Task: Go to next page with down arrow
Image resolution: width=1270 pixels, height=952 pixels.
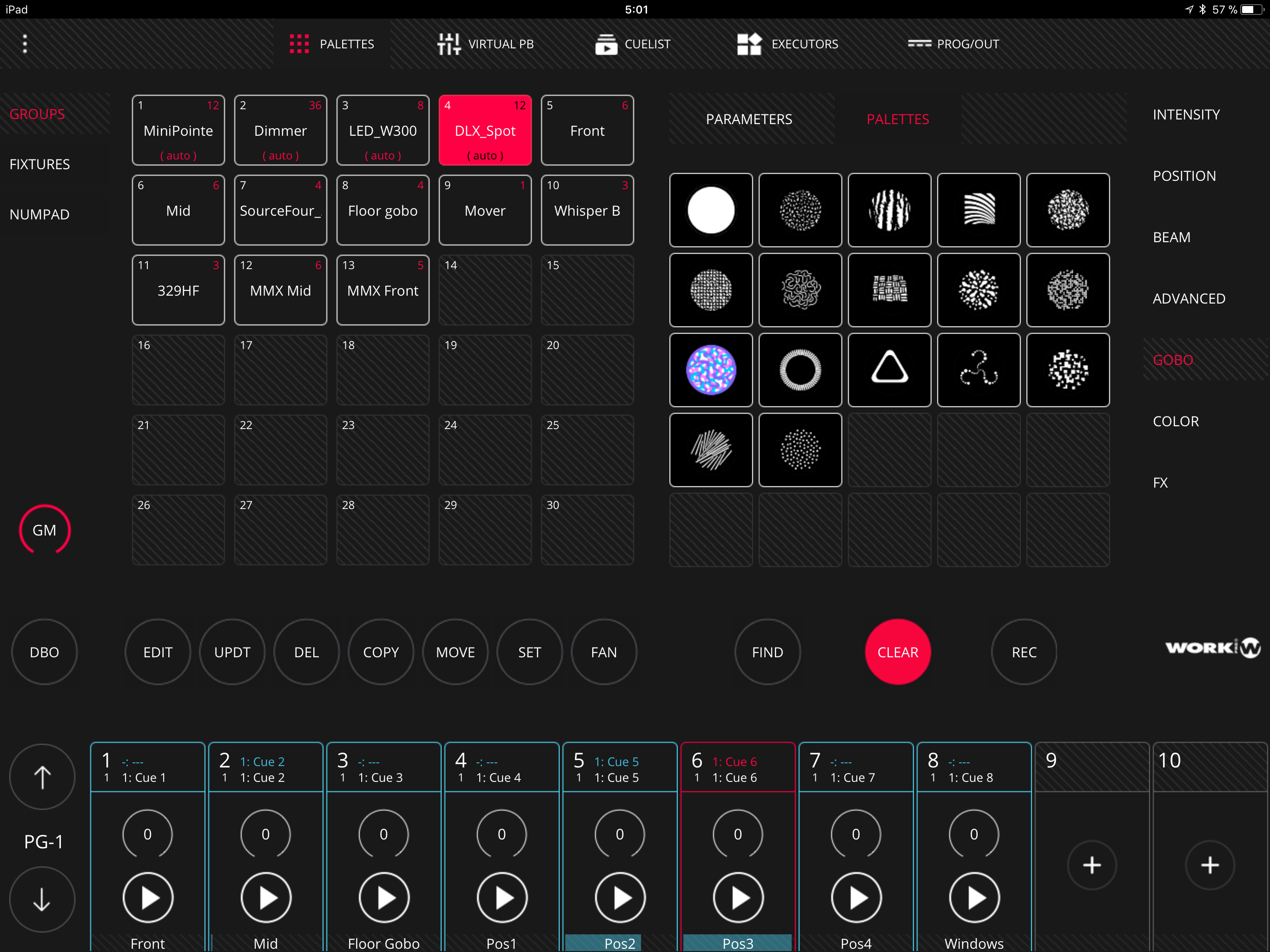Action: 42,899
